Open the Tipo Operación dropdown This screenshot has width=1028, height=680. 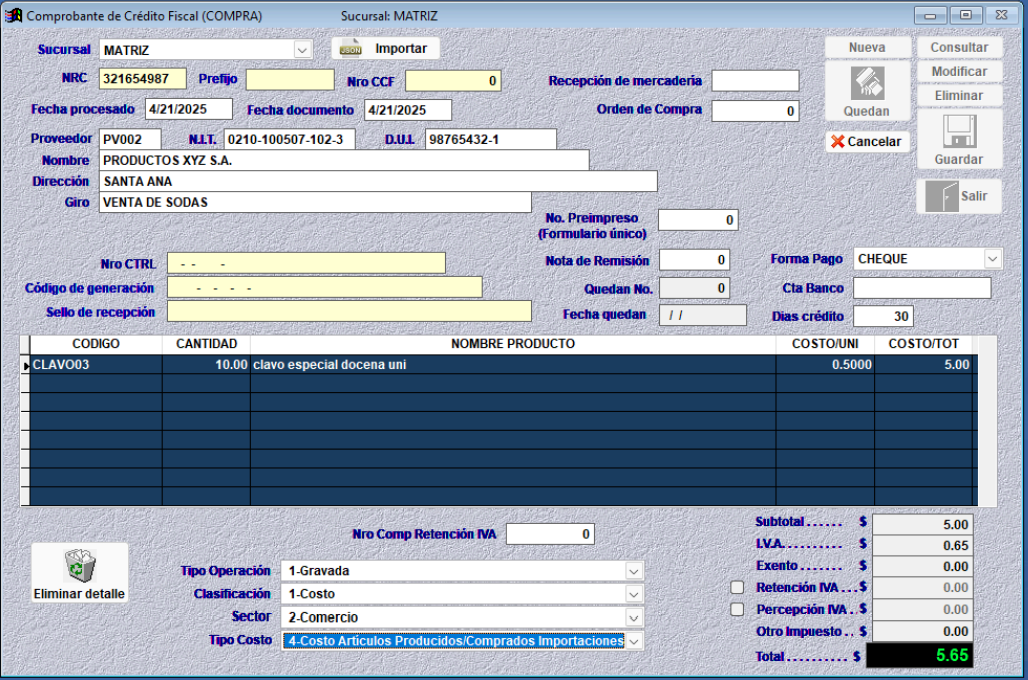pos(633,571)
